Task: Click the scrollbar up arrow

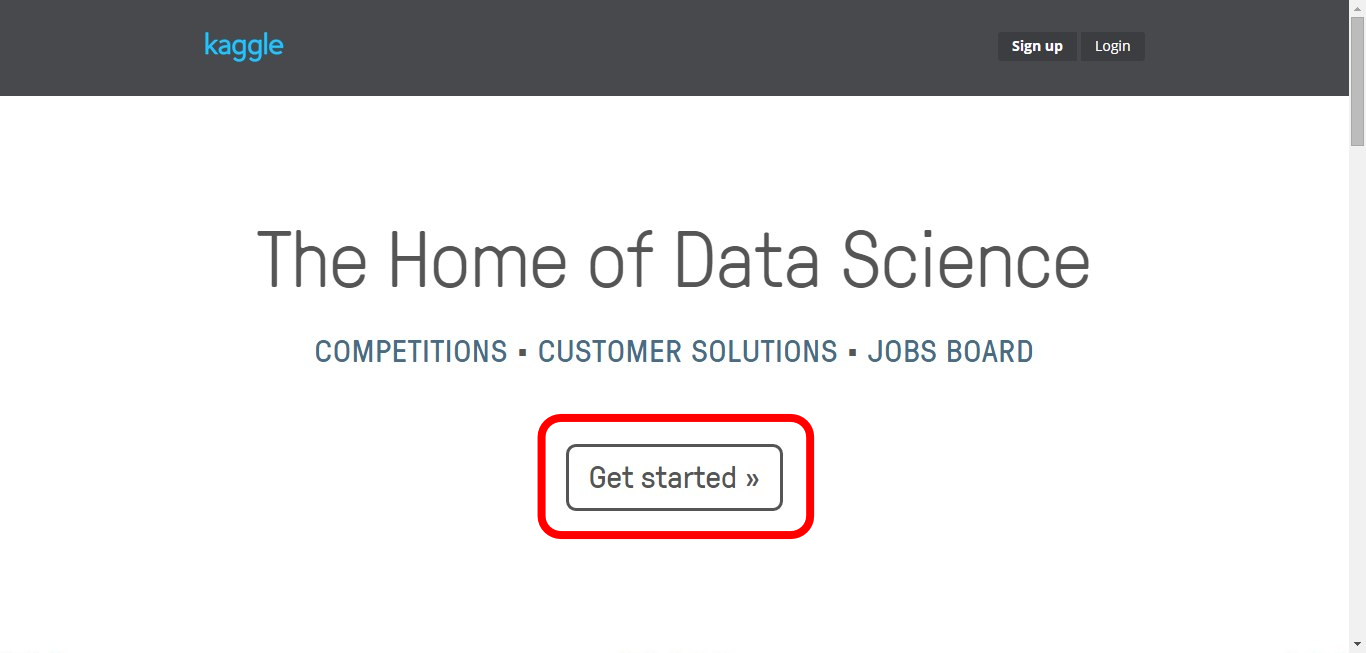Action: [1357, 8]
